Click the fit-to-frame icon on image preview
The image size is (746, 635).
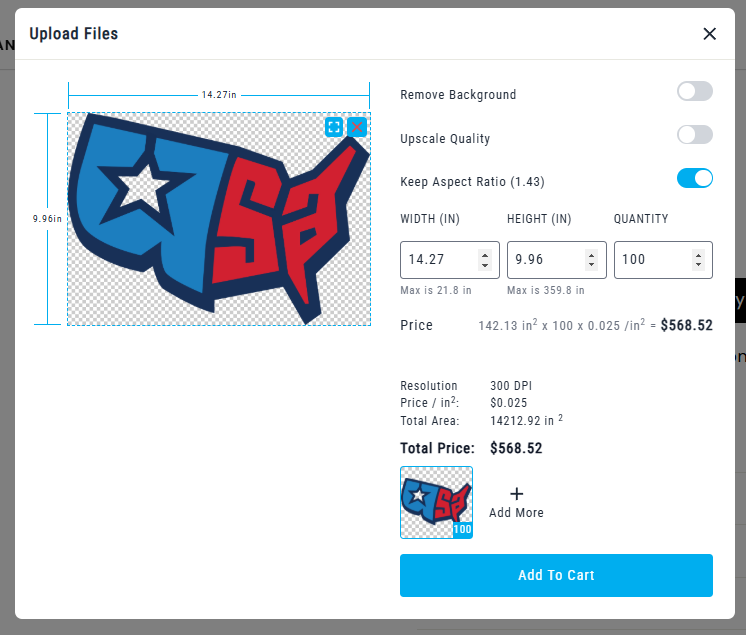(334, 127)
